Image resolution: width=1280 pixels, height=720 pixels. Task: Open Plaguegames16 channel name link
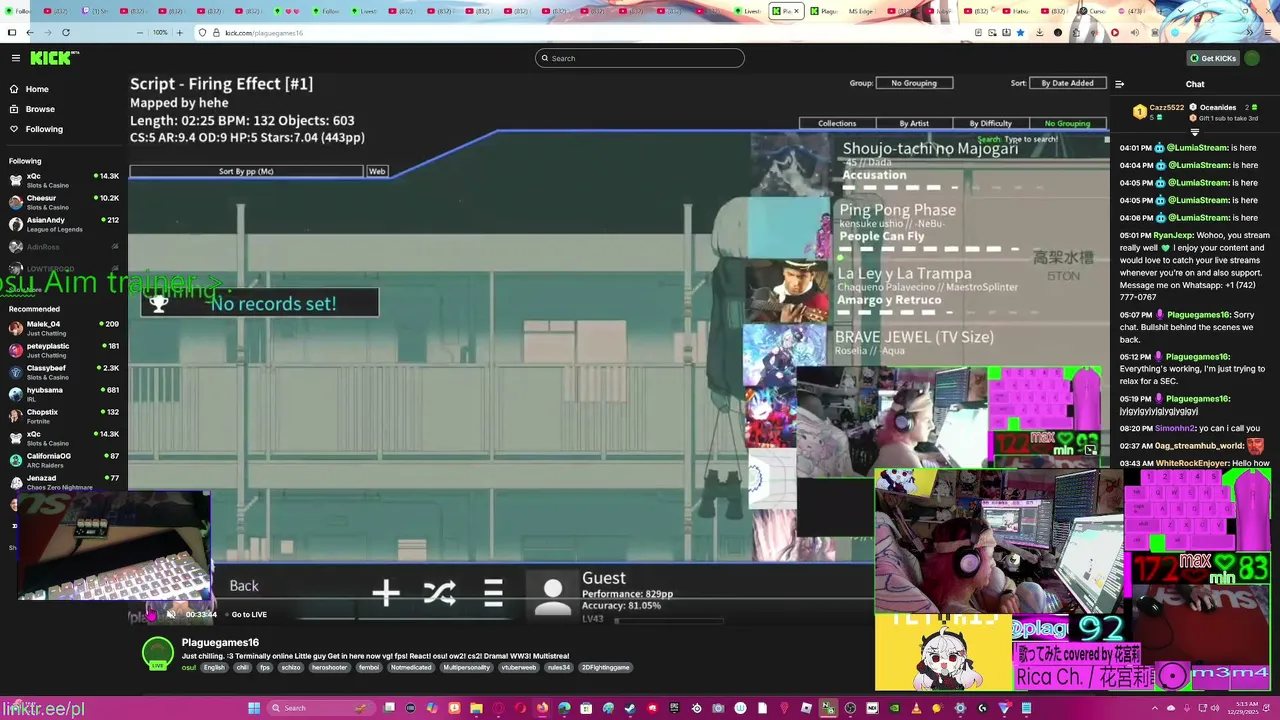click(x=220, y=643)
